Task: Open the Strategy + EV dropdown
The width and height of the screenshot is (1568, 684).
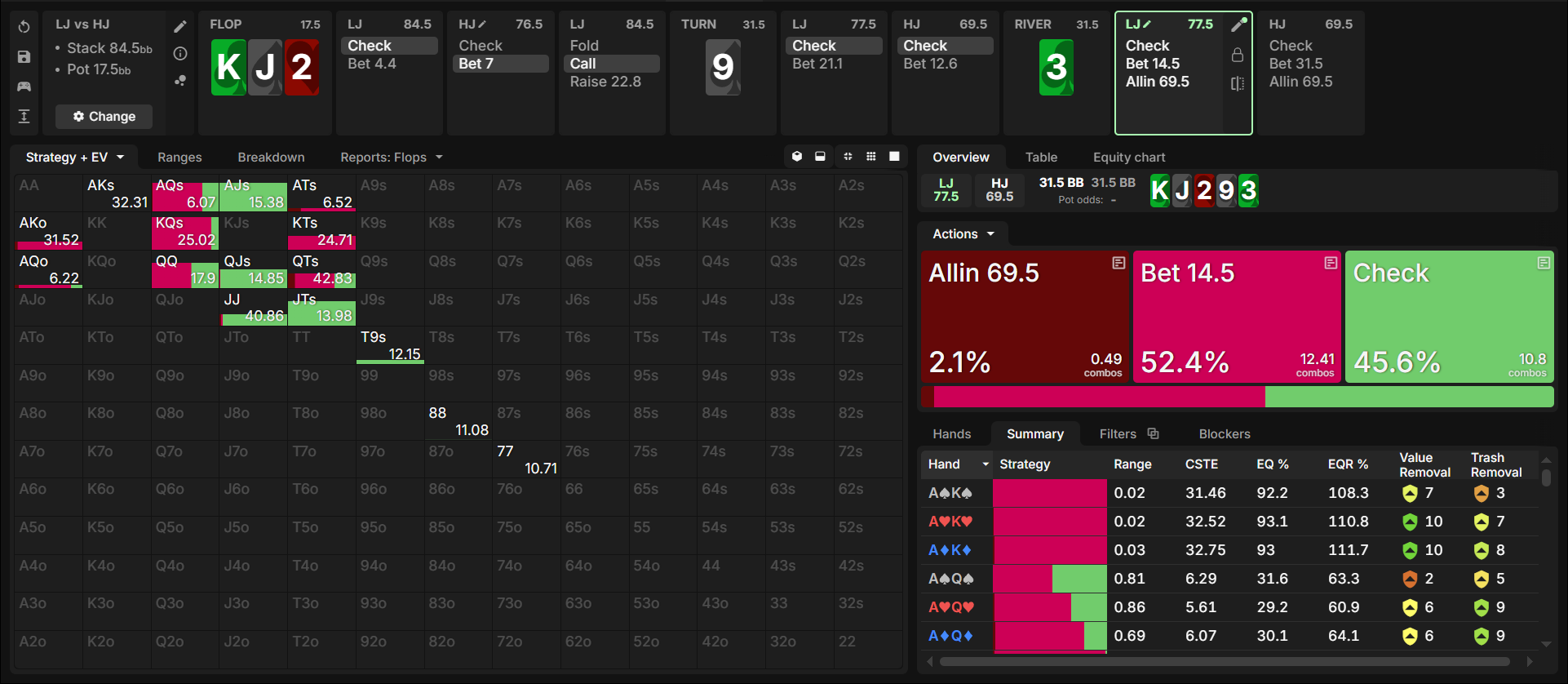Action: pos(74,157)
